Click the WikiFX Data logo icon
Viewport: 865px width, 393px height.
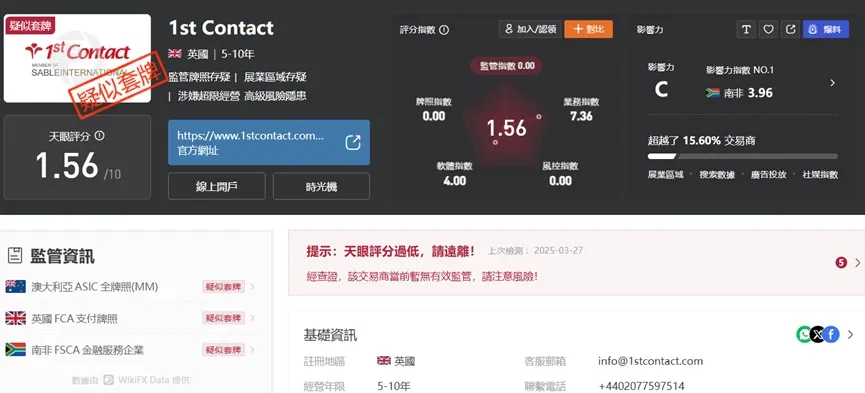(x=109, y=380)
